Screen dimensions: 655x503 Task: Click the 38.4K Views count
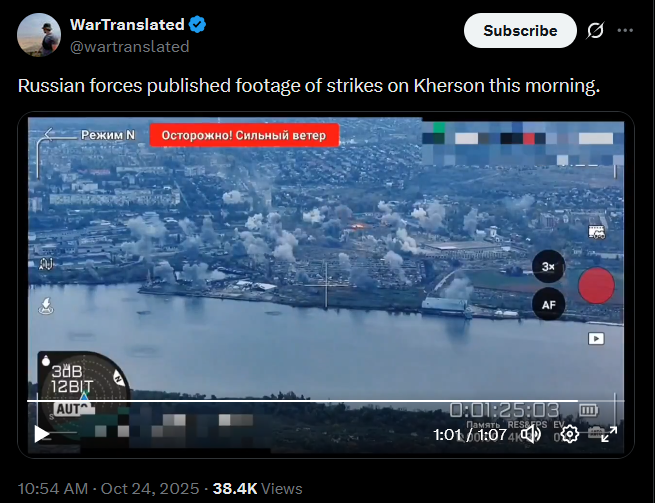click(x=257, y=488)
